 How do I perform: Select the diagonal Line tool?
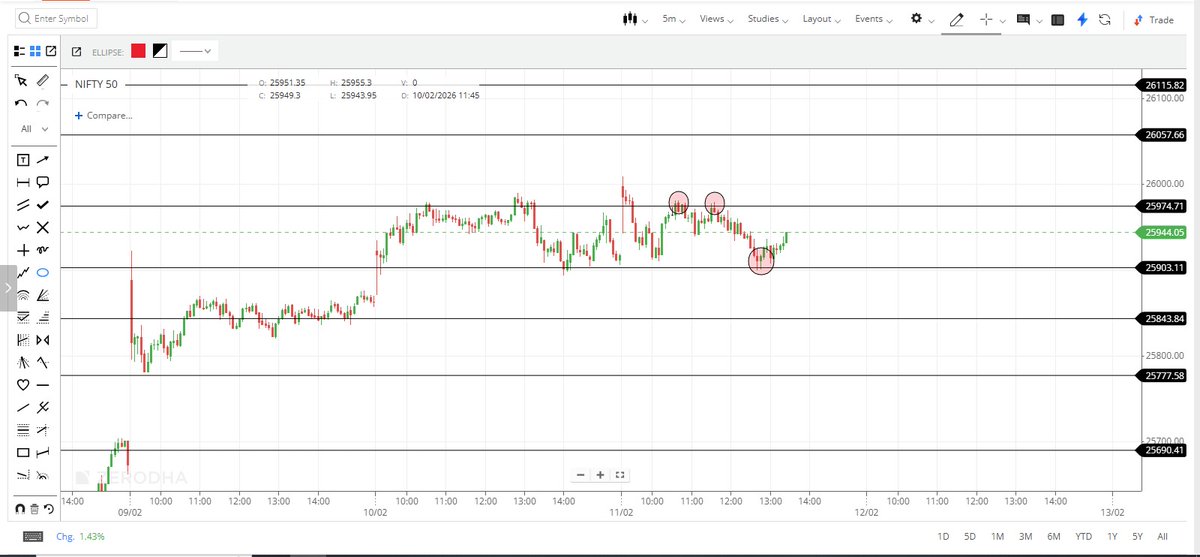pyautogui.click(x=24, y=408)
